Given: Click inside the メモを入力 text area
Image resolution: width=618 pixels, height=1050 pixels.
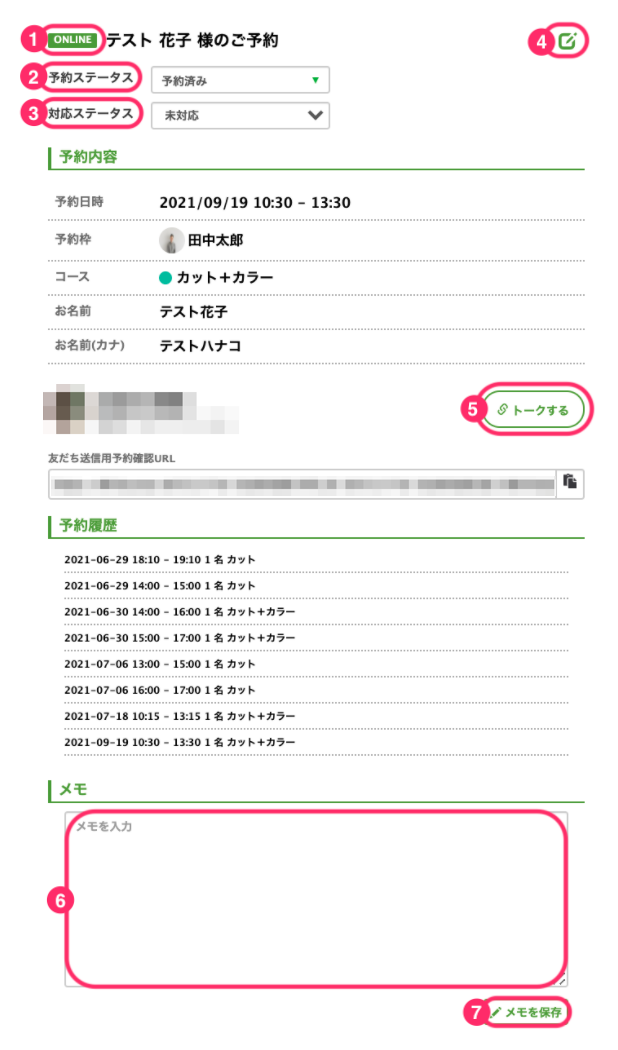Looking at the screenshot, I should [x=316, y=899].
